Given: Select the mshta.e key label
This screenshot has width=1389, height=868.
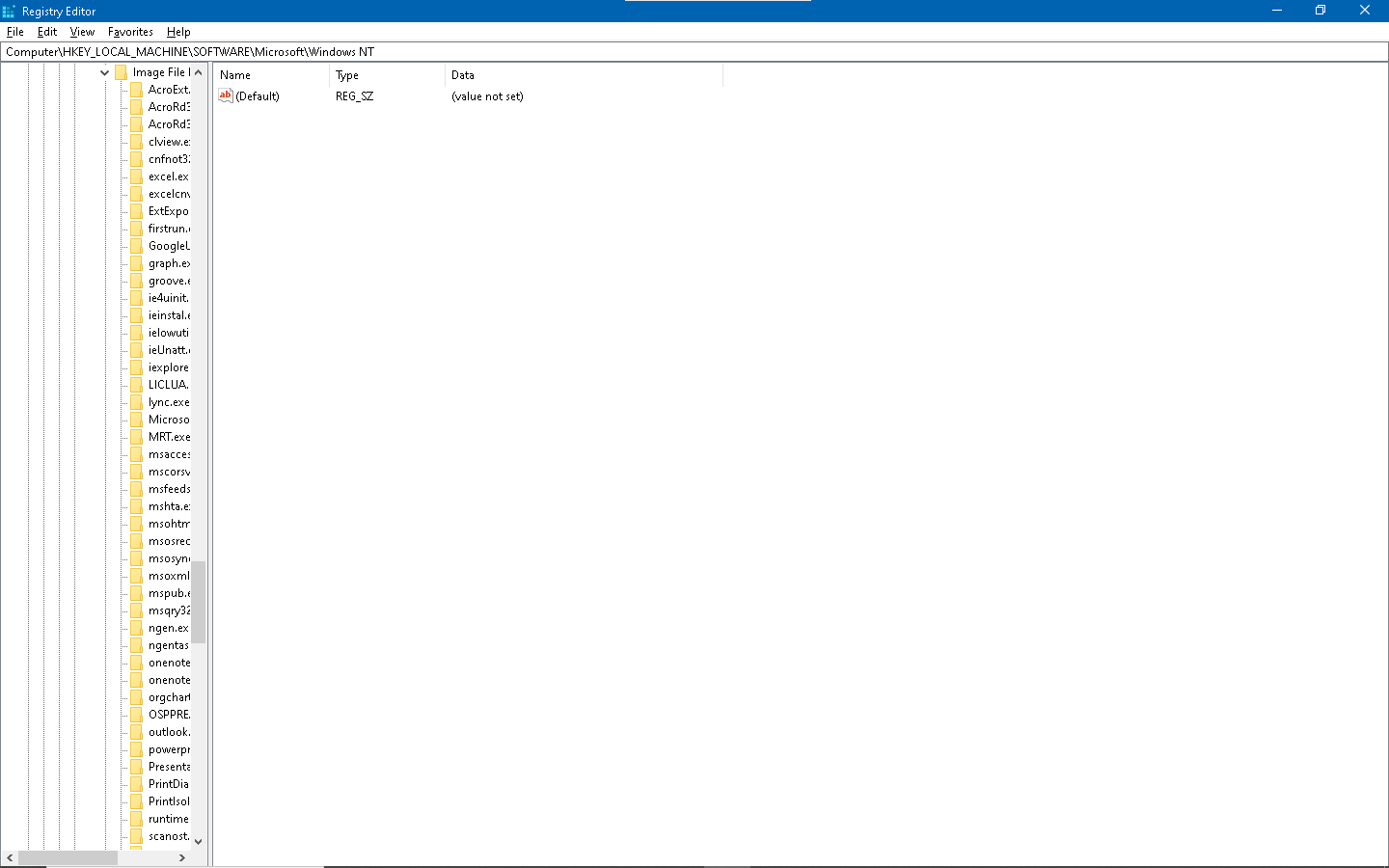Looking at the screenshot, I should pyautogui.click(x=169, y=506).
